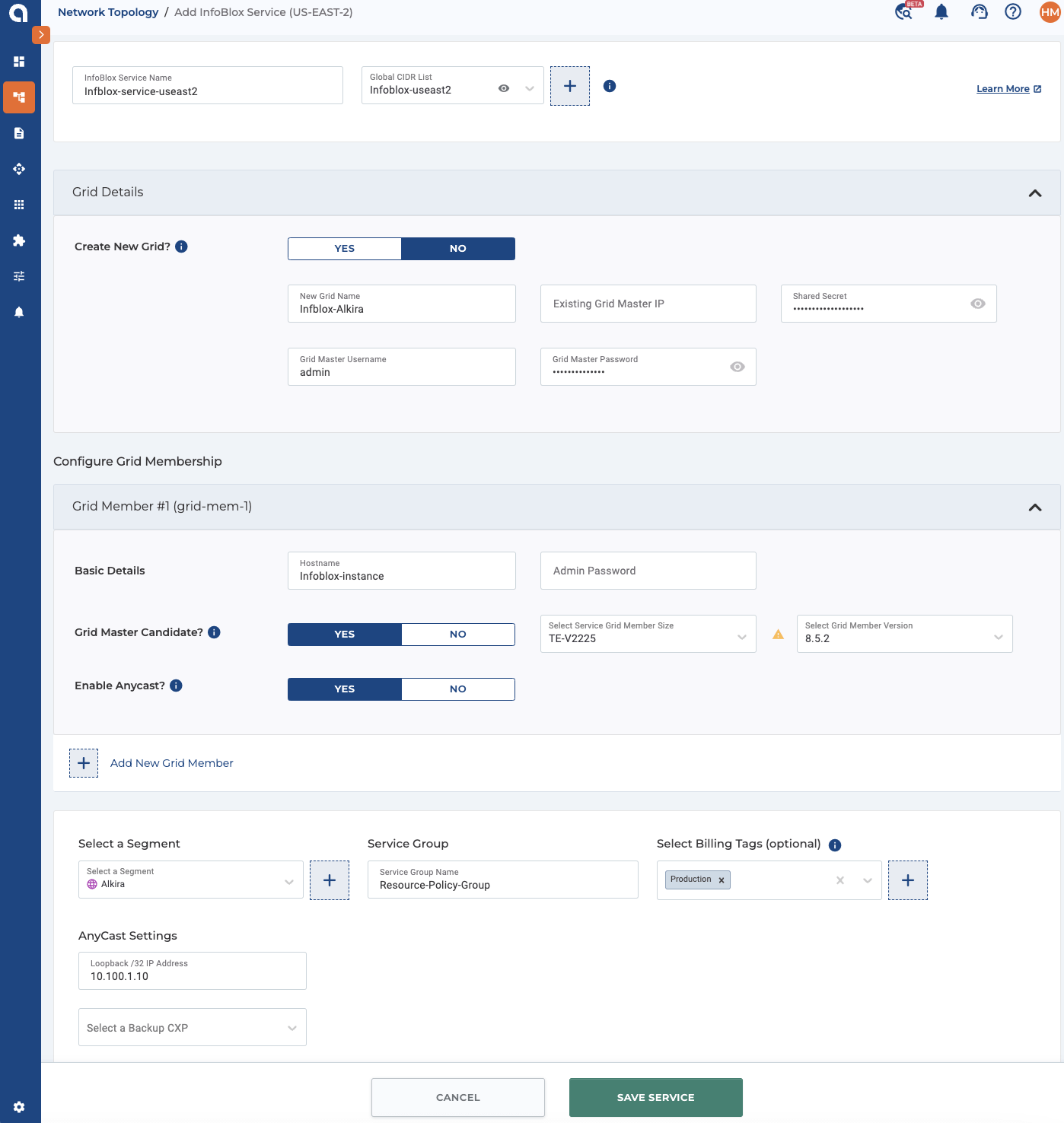
Task: Reveal the Grid Master Password
Action: pyautogui.click(x=737, y=367)
